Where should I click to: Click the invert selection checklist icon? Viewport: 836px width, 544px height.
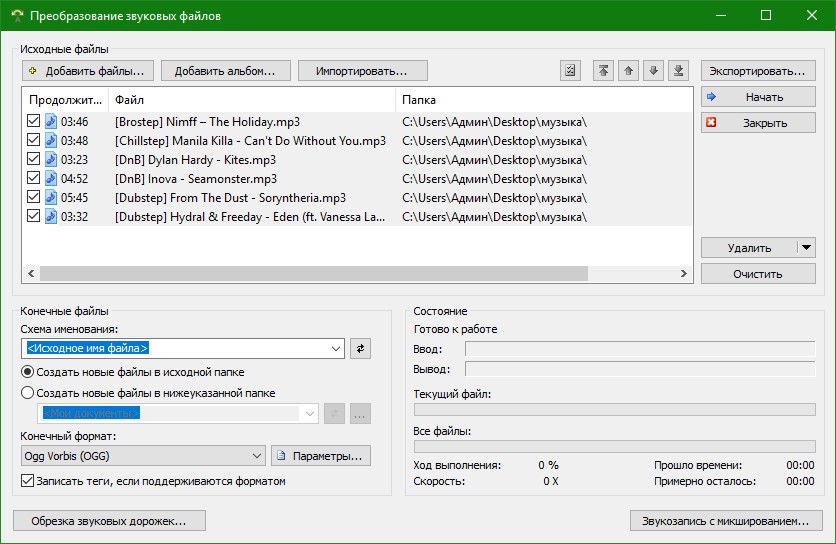click(x=570, y=70)
